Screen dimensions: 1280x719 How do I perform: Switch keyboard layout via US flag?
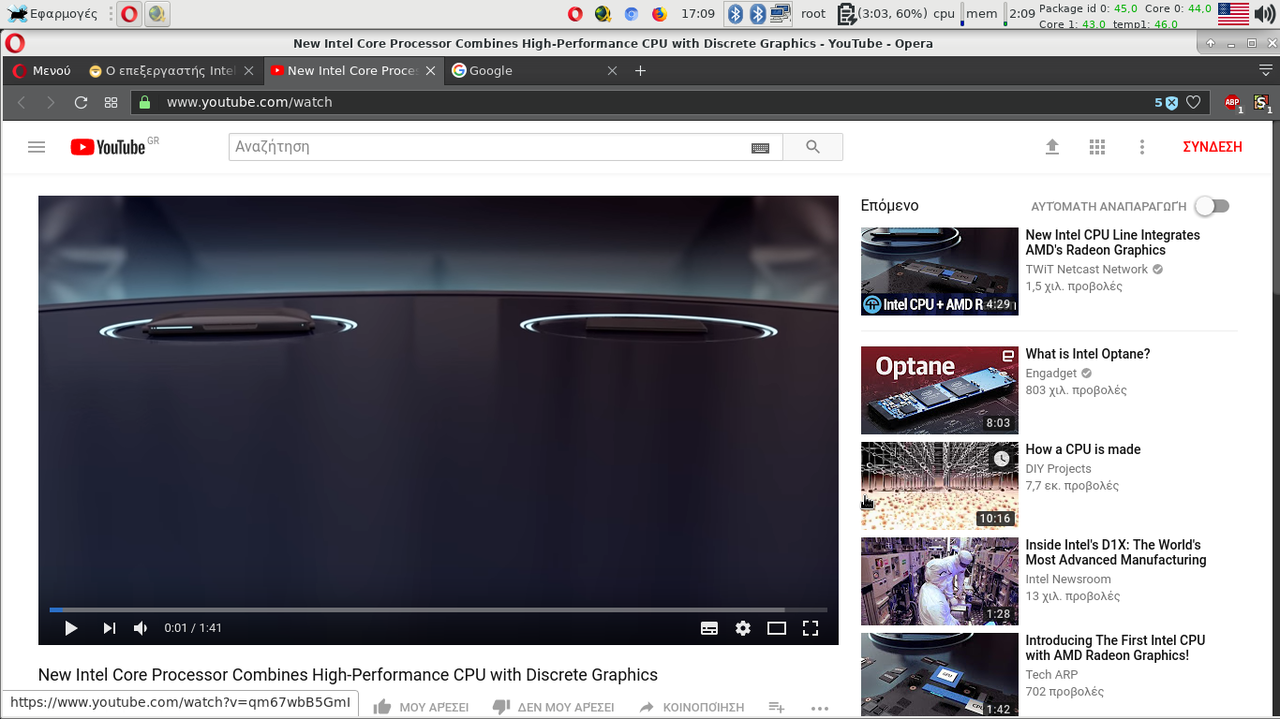click(x=1233, y=14)
